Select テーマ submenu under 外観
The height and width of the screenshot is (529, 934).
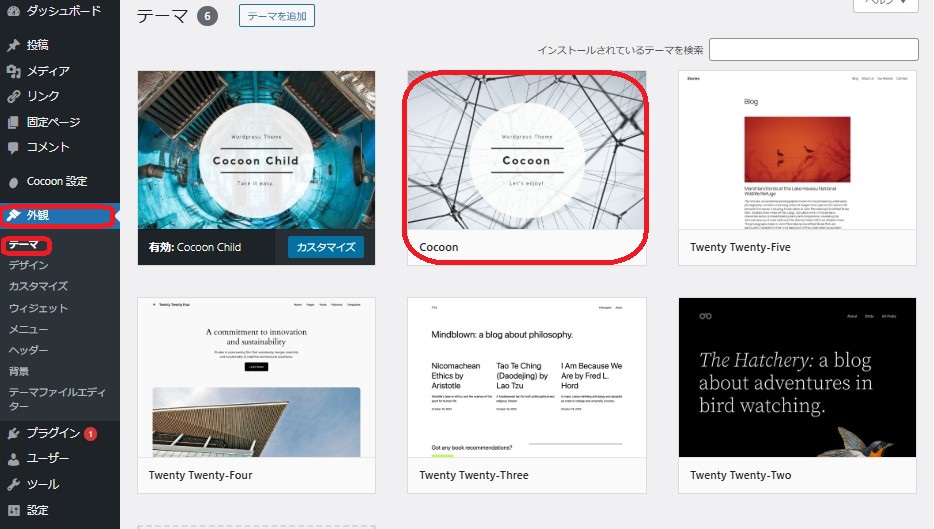[x=24, y=244]
